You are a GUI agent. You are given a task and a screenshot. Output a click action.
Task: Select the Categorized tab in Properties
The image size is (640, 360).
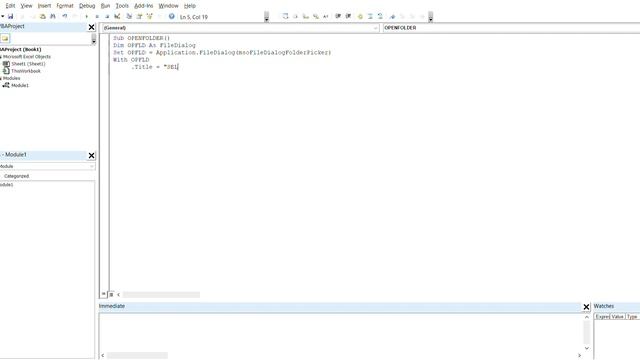pyautogui.click(x=16, y=176)
